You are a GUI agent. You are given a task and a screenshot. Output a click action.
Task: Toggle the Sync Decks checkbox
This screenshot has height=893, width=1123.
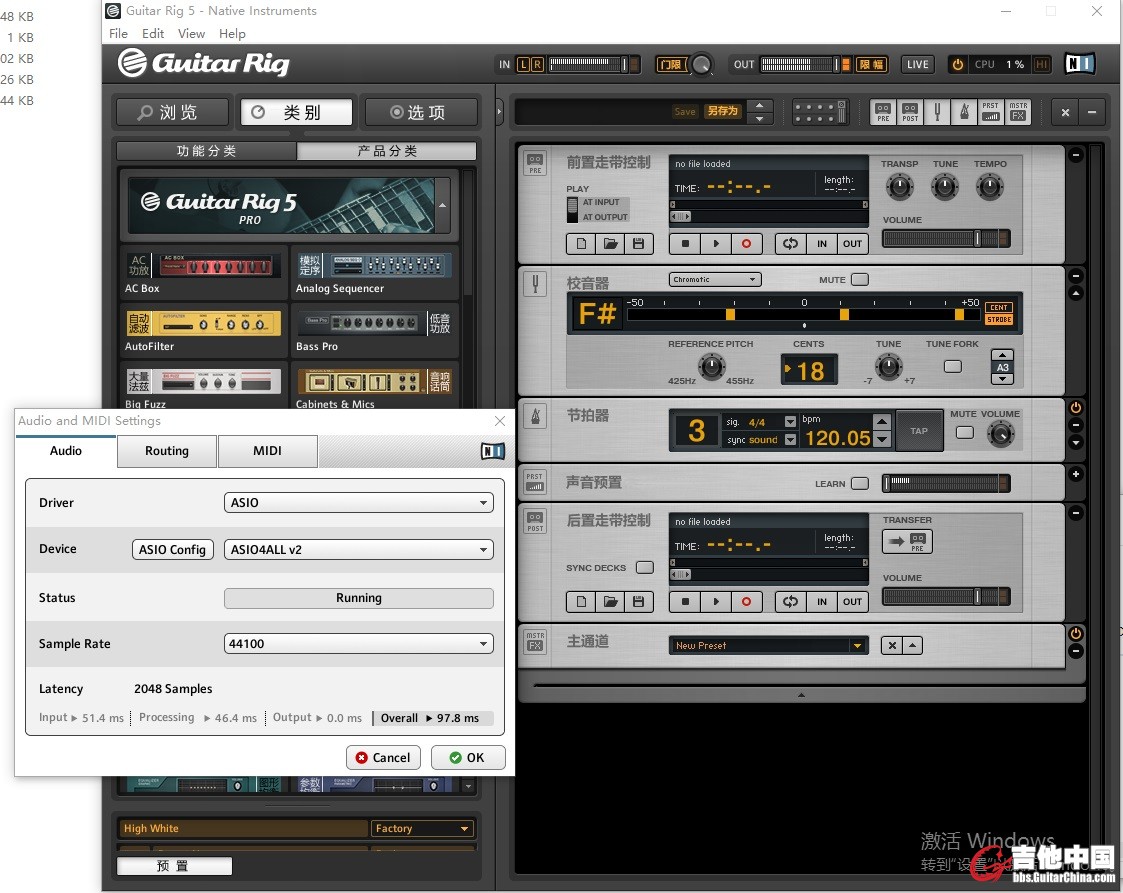coord(645,568)
